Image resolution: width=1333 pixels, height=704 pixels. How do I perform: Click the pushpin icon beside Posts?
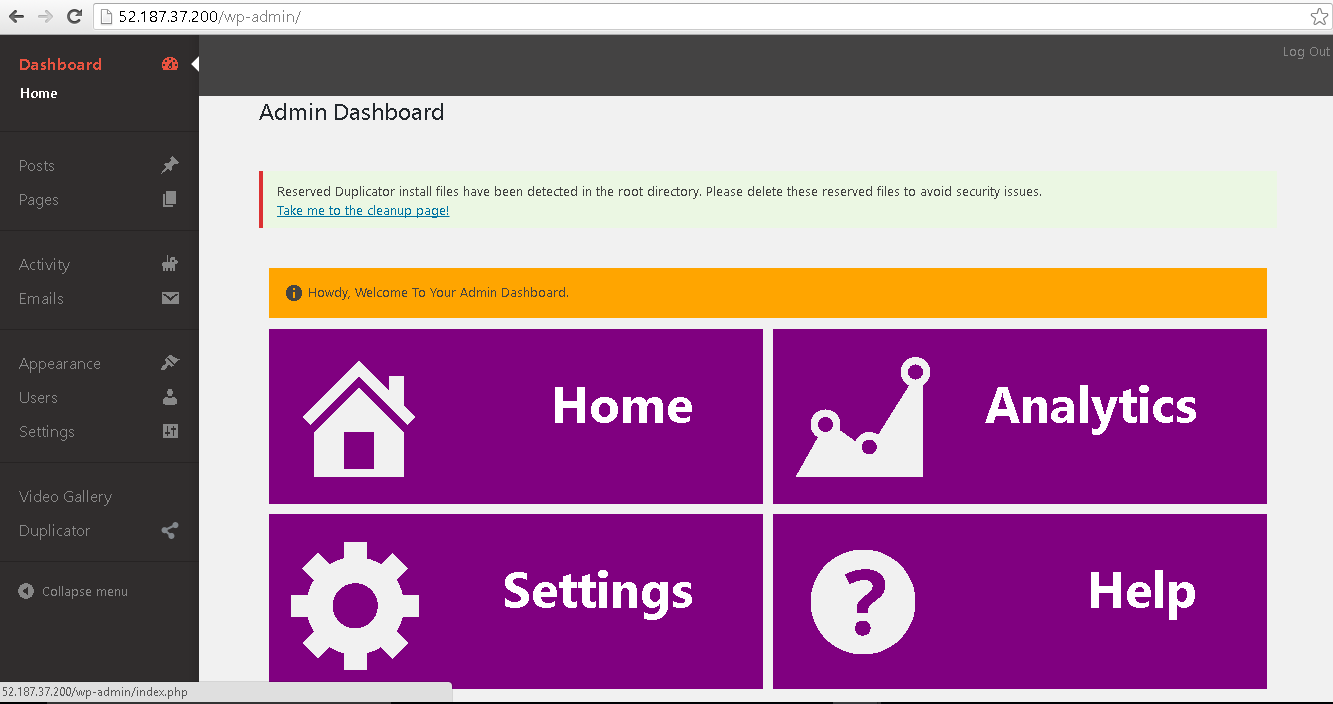click(x=170, y=165)
